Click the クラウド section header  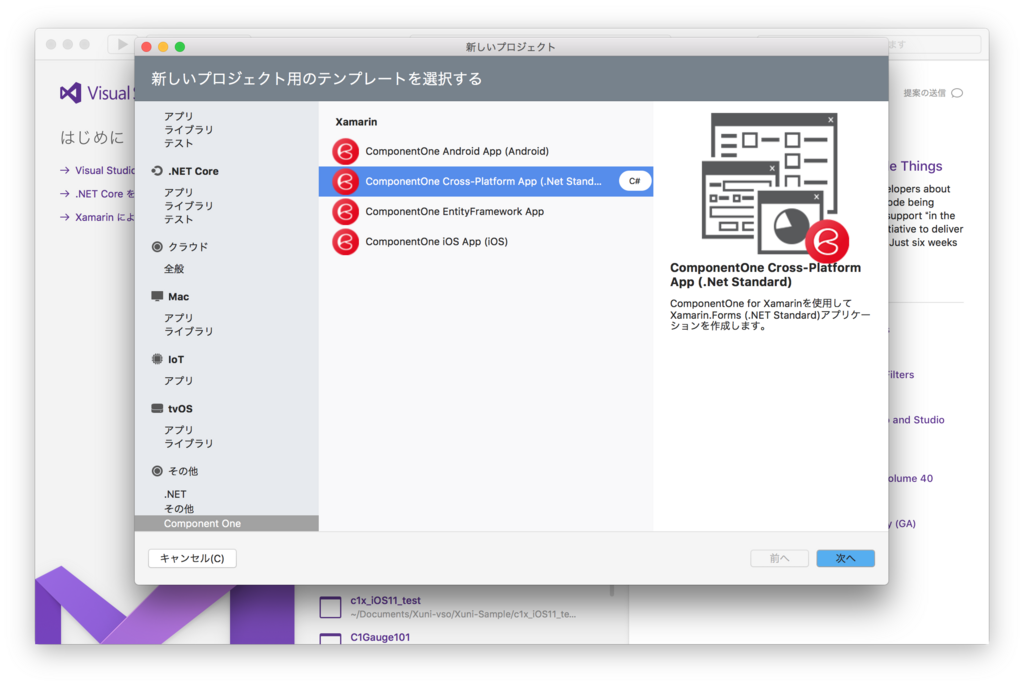tap(188, 247)
